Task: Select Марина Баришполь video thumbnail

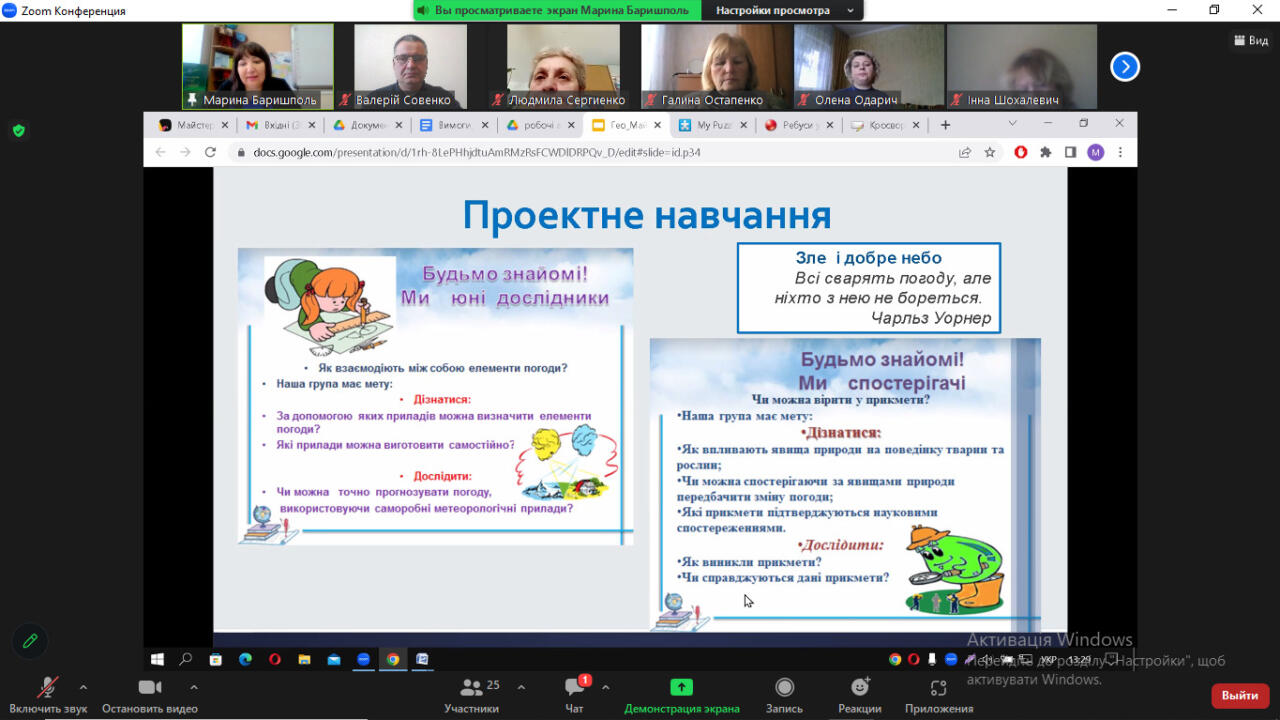Action: coord(258,66)
